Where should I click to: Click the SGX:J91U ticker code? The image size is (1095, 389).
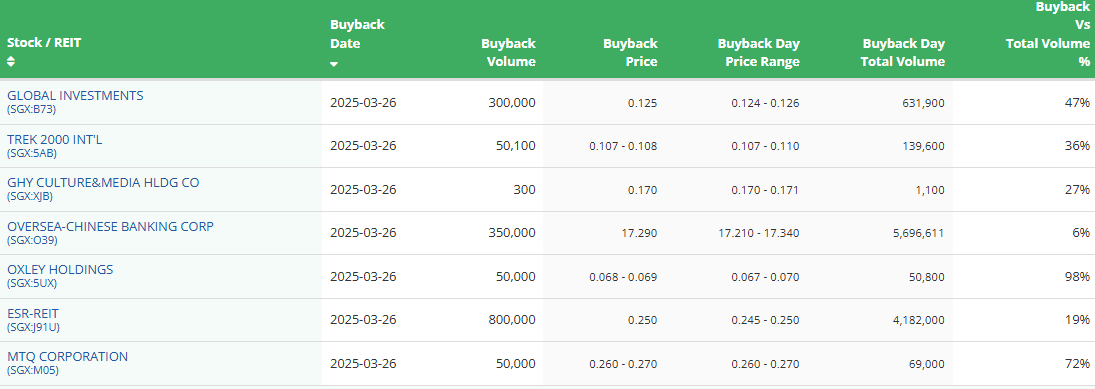[34, 327]
